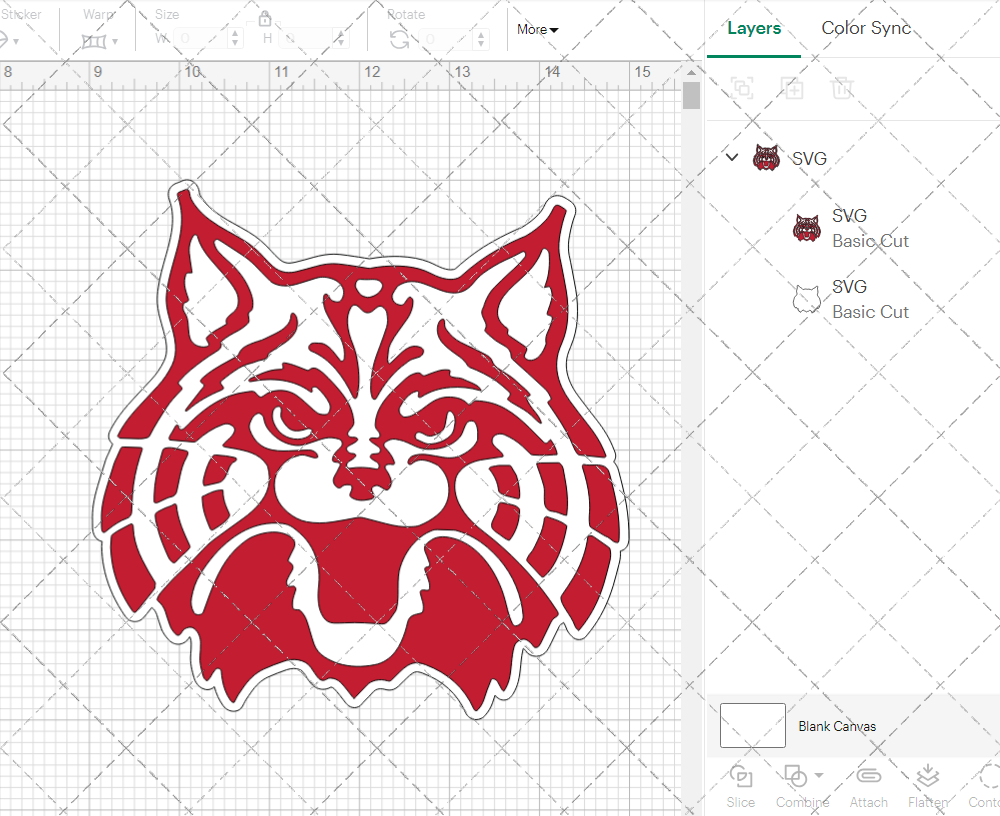Open the More options dropdown

[x=537, y=30]
